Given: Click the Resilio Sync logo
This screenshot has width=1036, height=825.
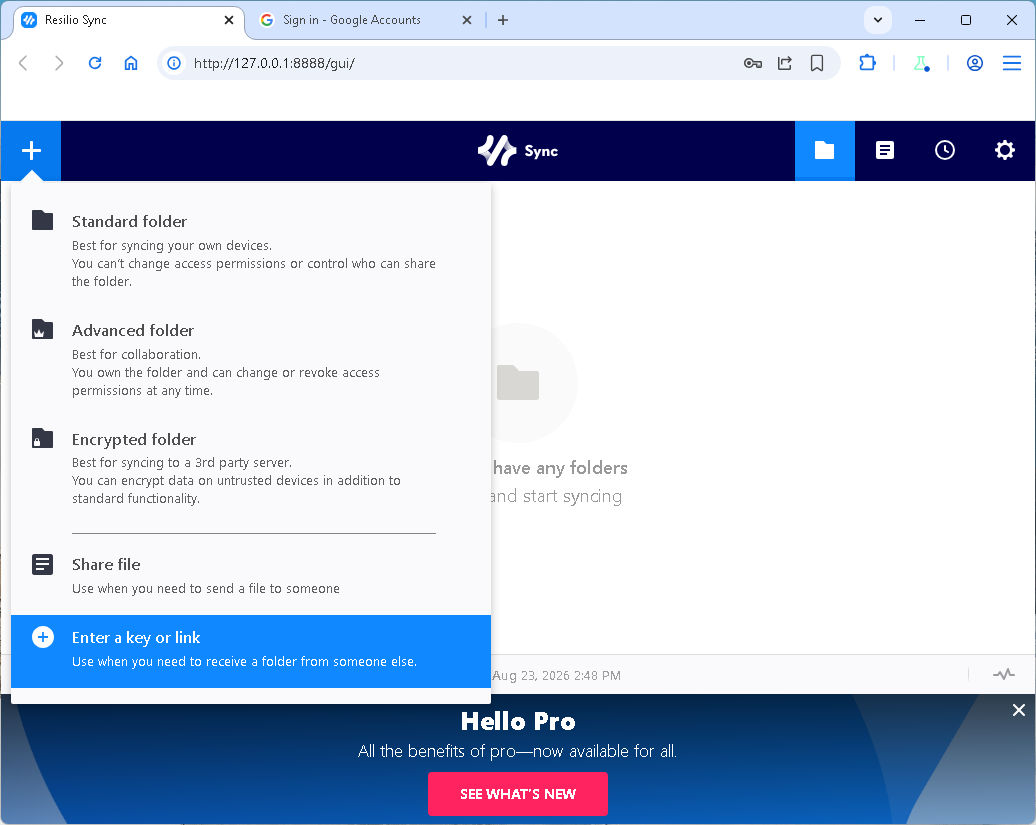Looking at the screenshot, I should (x=518, y=151).
